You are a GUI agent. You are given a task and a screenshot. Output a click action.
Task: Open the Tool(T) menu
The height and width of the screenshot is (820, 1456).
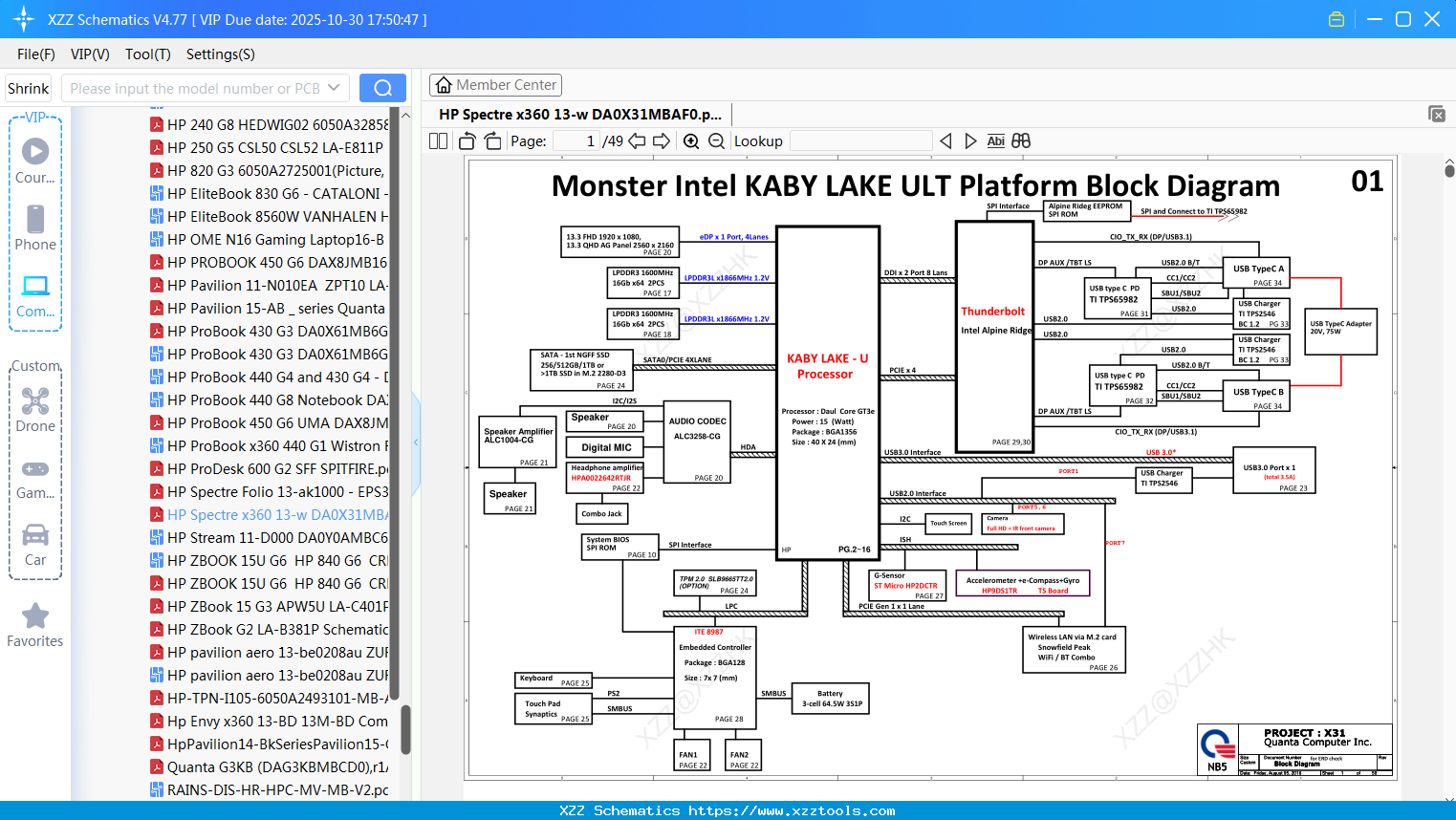point(148,54)
